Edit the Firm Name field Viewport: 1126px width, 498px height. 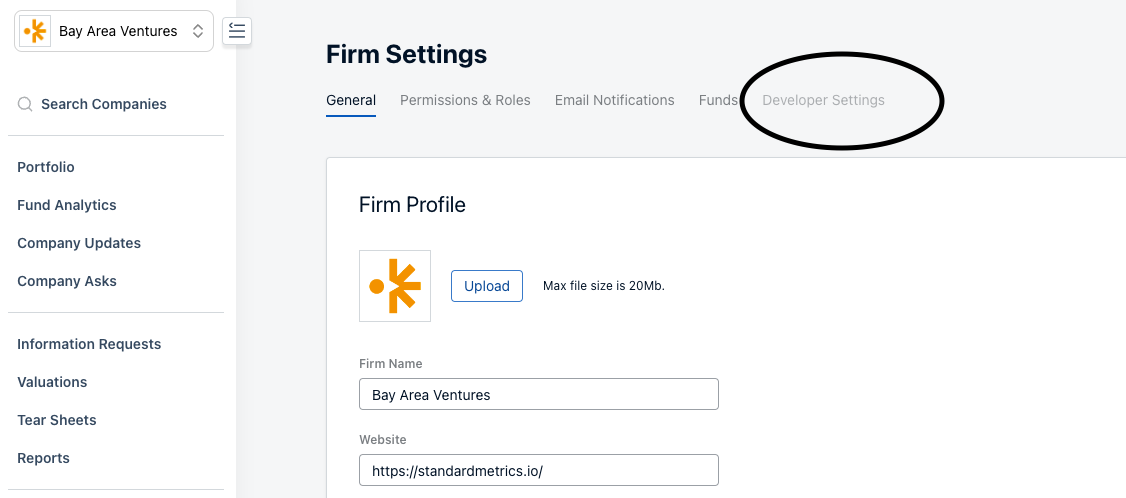click(x=539, y=394)
